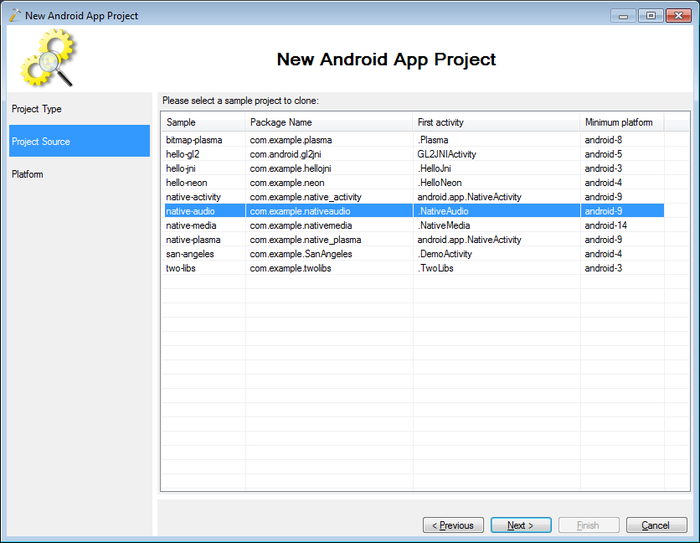
Task: Select the native-media sample
Action: pyautogui.click(x=191, y=226)
